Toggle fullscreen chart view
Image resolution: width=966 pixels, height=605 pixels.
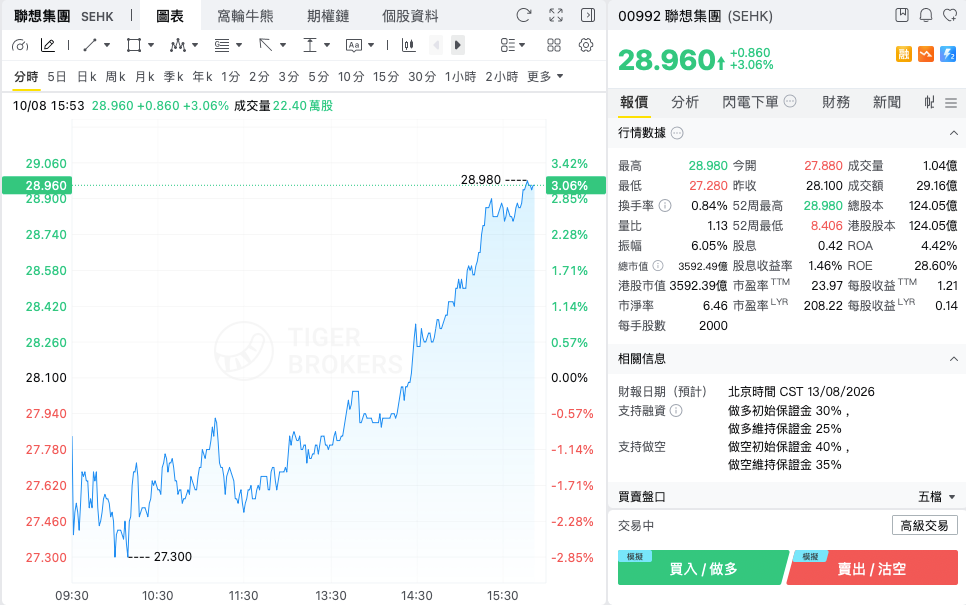556,15
